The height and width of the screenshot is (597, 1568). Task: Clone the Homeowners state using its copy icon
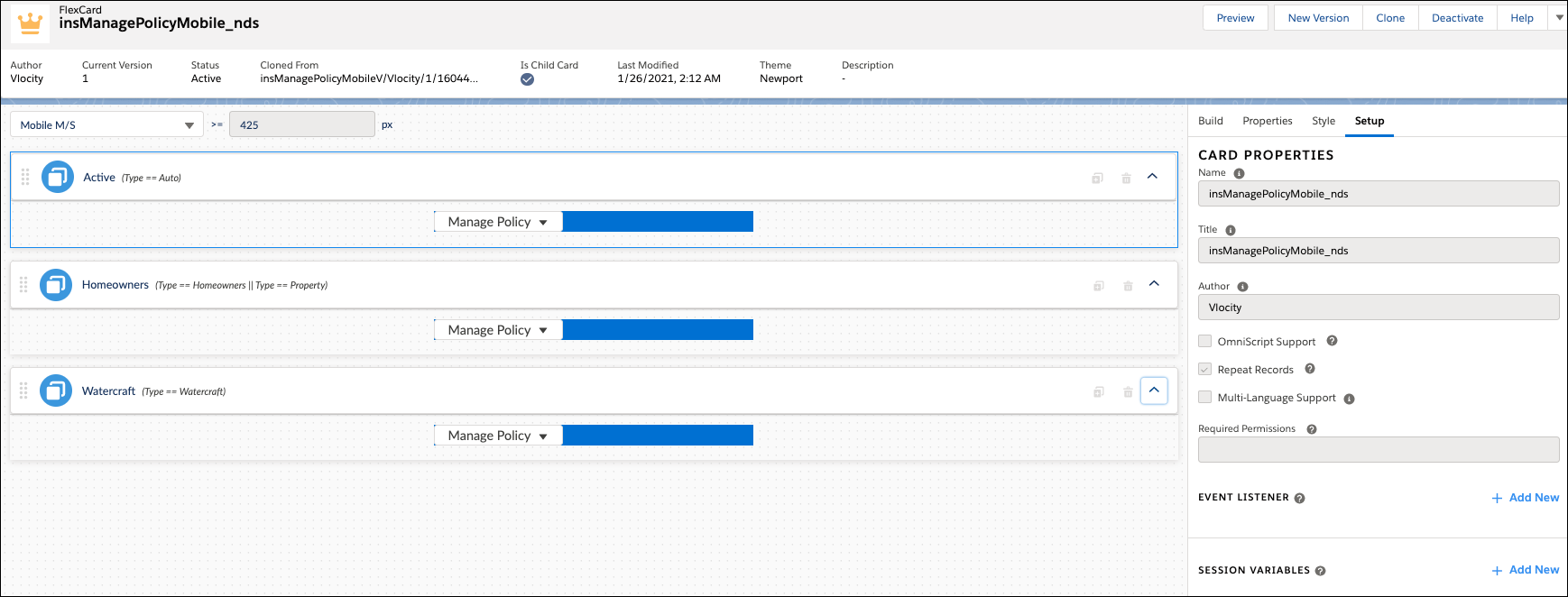pyautogui.click(x=1099, y=286)
